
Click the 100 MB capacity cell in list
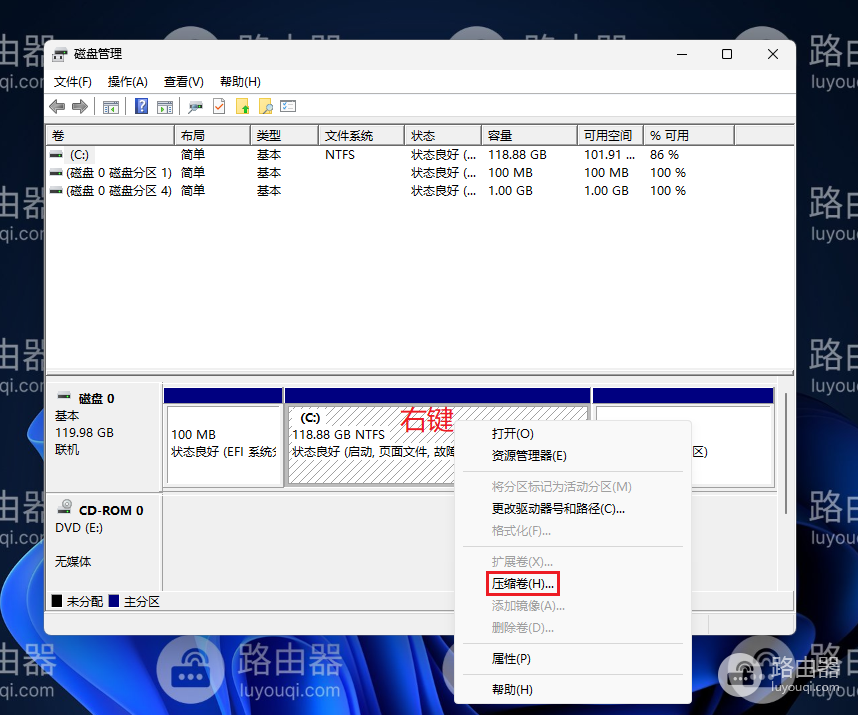pyautogui.click(x=510, y=173)
